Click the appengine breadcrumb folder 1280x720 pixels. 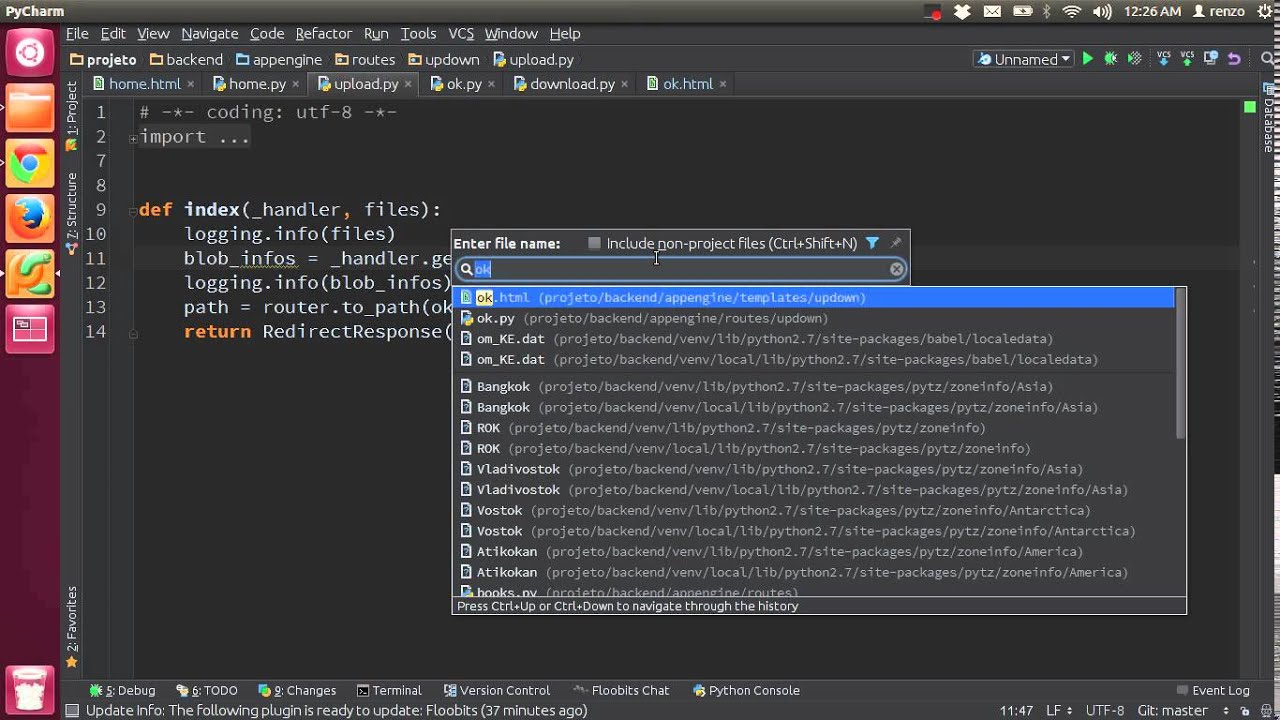coord(279,59)
